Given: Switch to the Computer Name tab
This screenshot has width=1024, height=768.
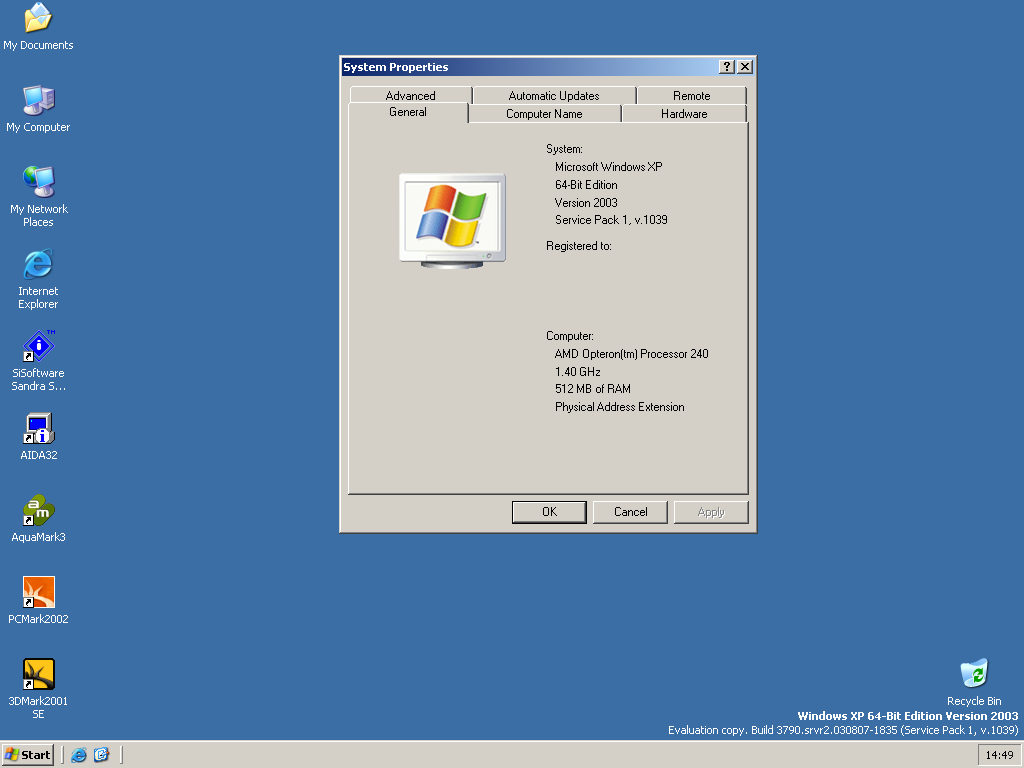Looking at the screenshot, I should [x=544, y=114].
